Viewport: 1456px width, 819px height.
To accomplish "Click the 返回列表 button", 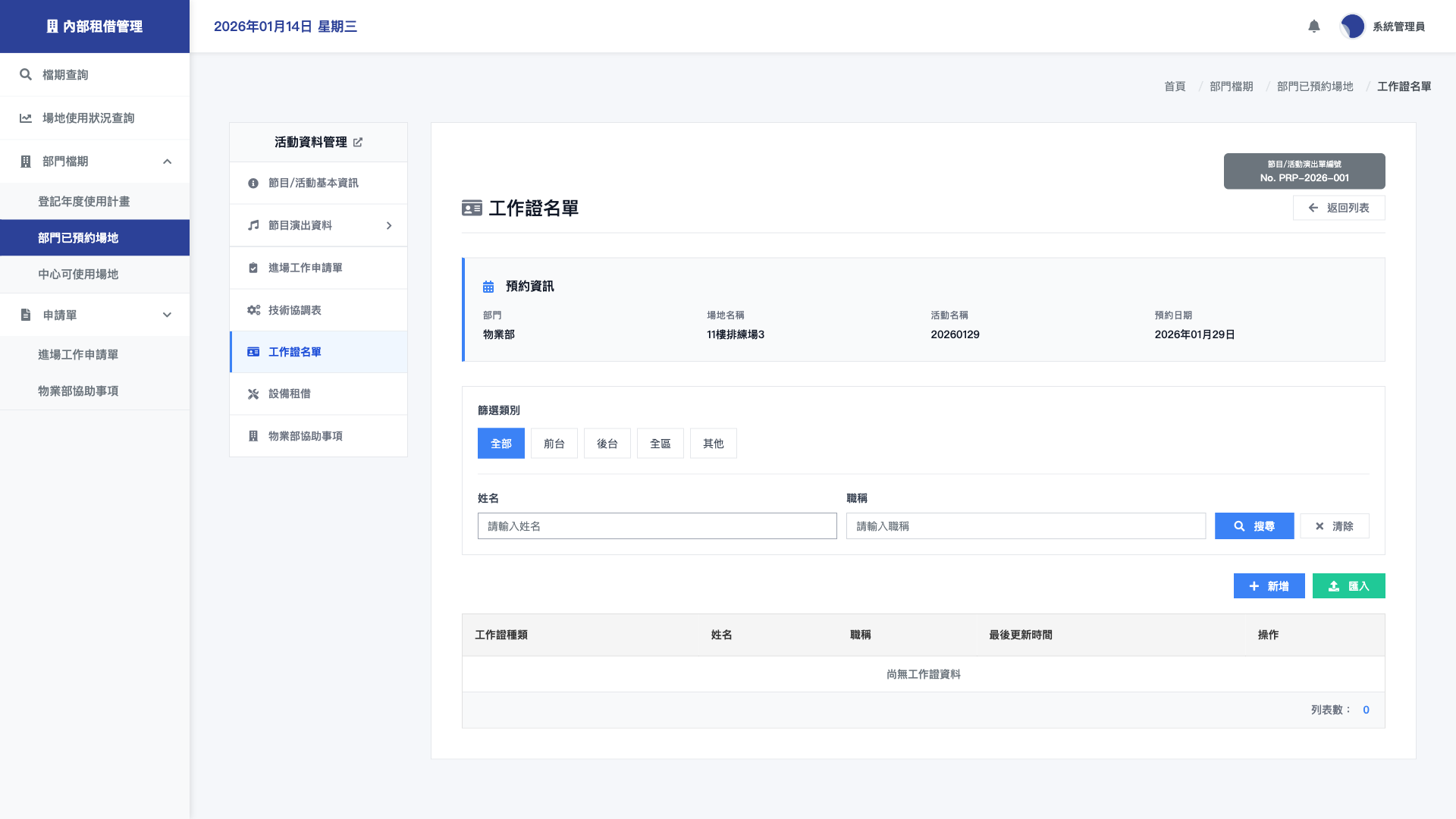I will click(x=1338, y=208).
